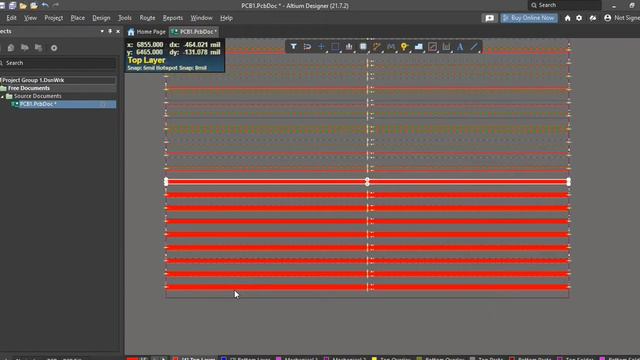This screenshot has height=360, width=640.
Task: Choose the Place Via yellow icon
Action: pyautogui.click(x=404, y=47)
